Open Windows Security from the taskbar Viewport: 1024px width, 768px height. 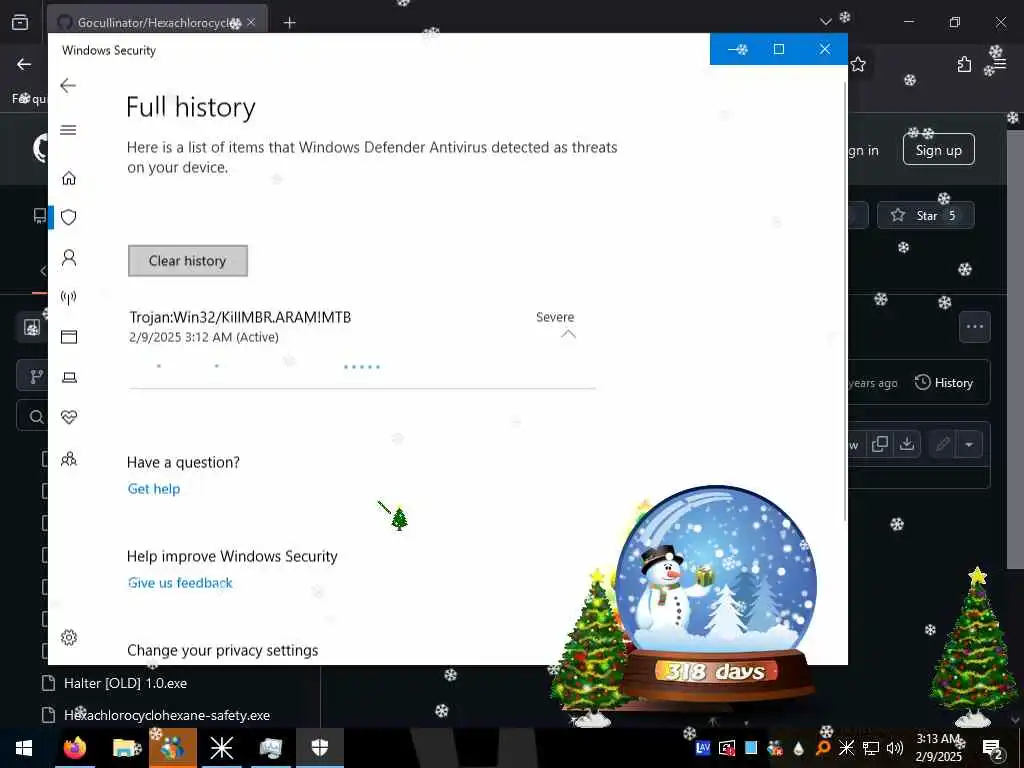(319, 748)
